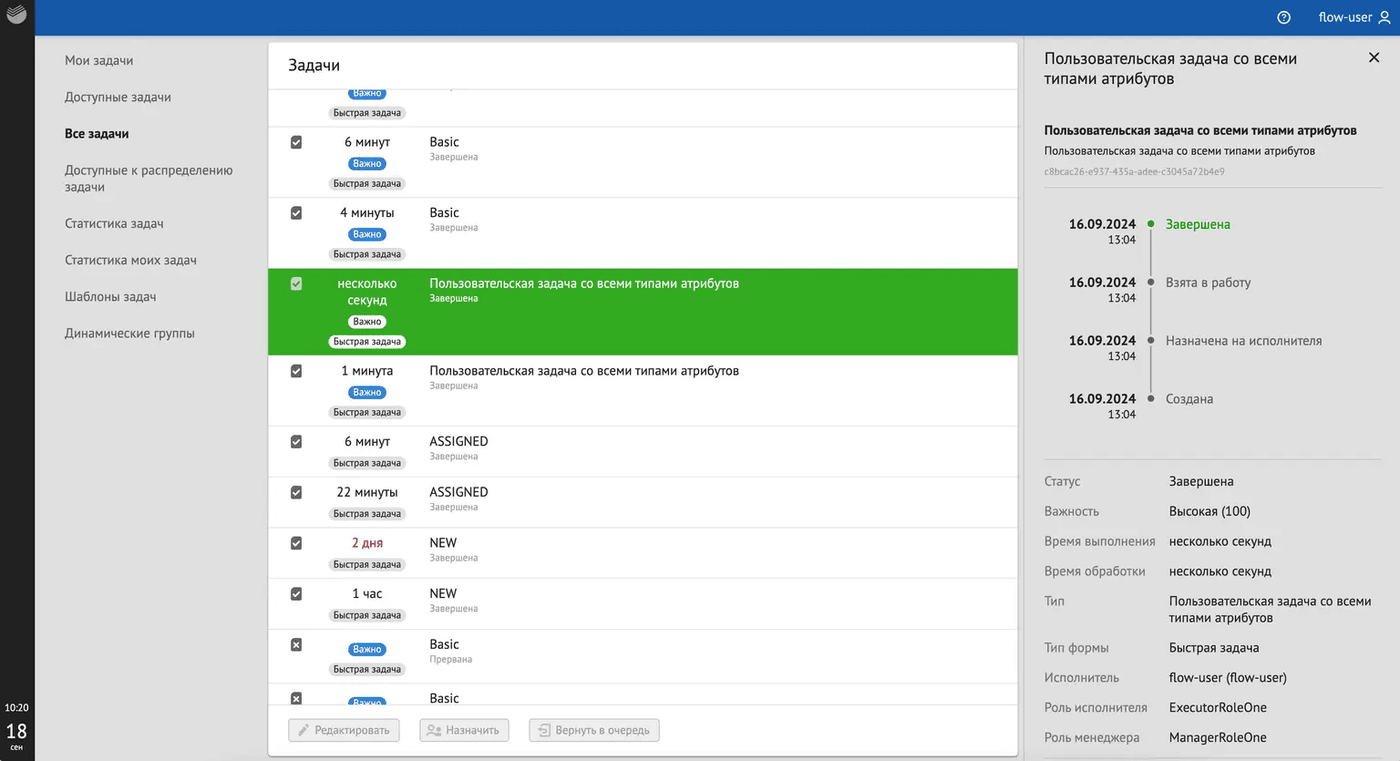
Task: Close the task details panel
Action: pos(1374,58)
